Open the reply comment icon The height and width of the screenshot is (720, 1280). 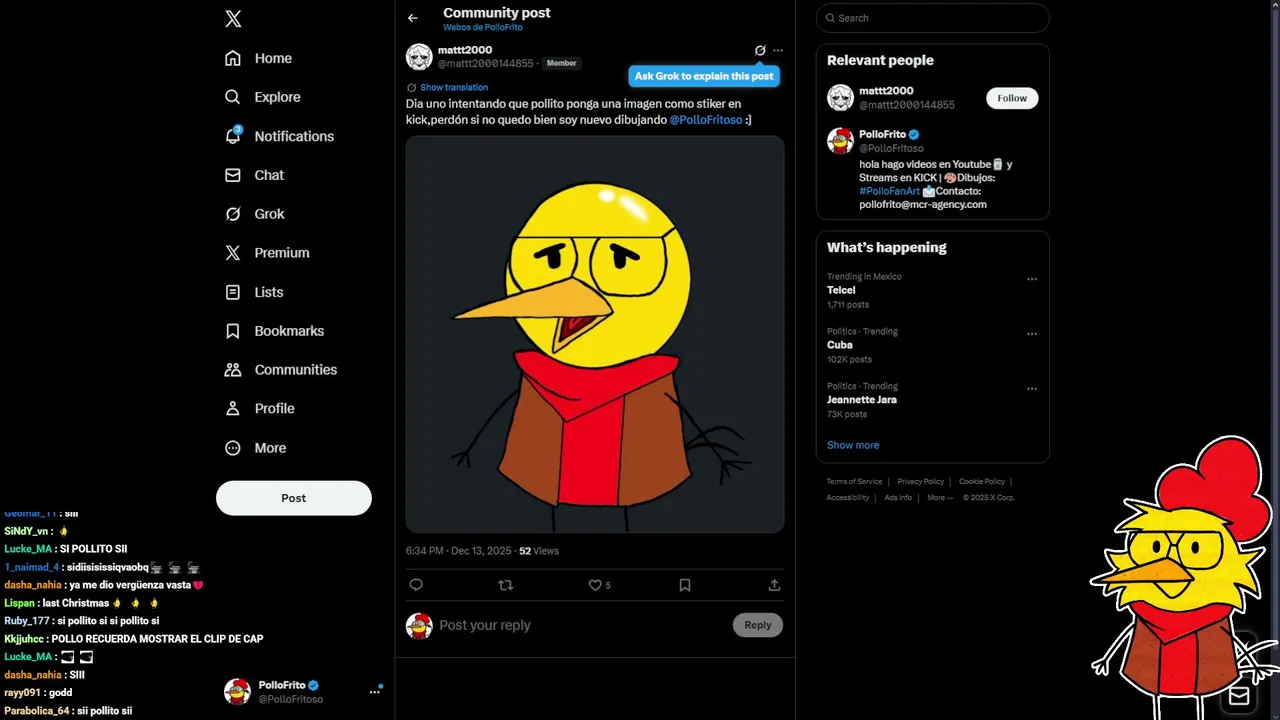[416, 585]
